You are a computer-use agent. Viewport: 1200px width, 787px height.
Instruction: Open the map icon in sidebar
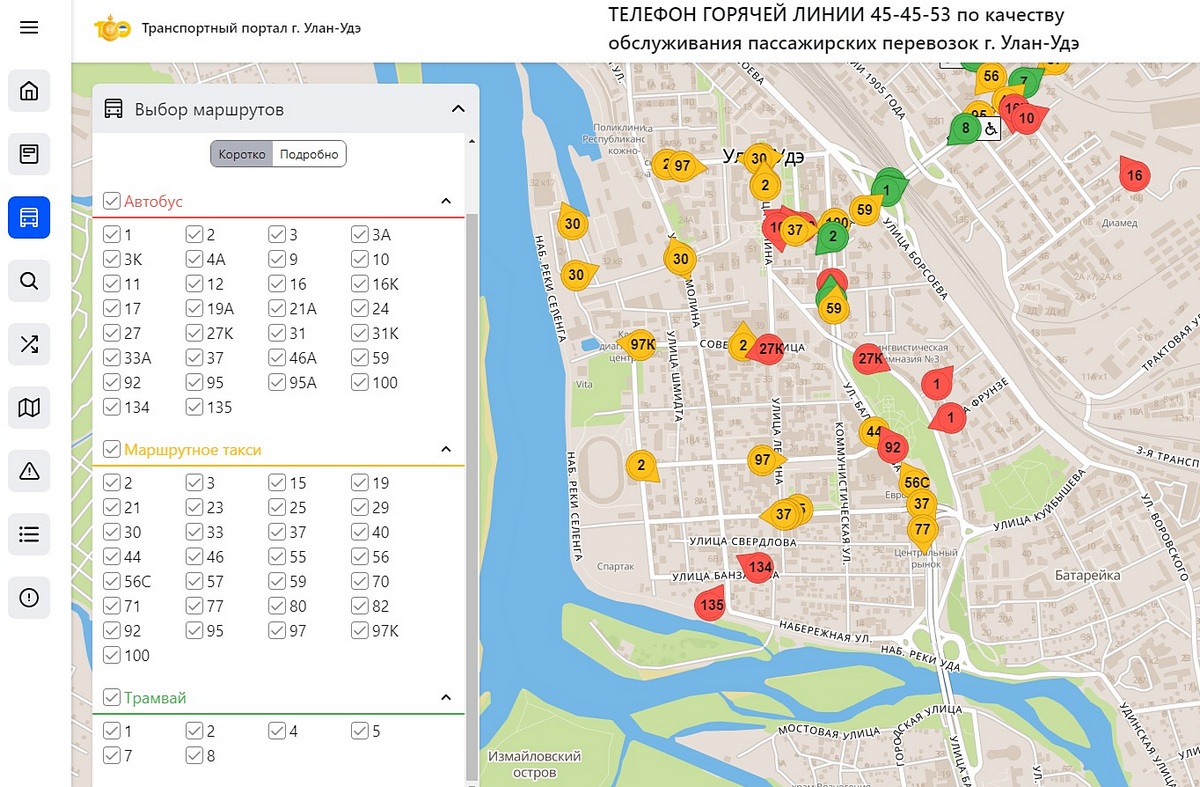tap(29, 407)
